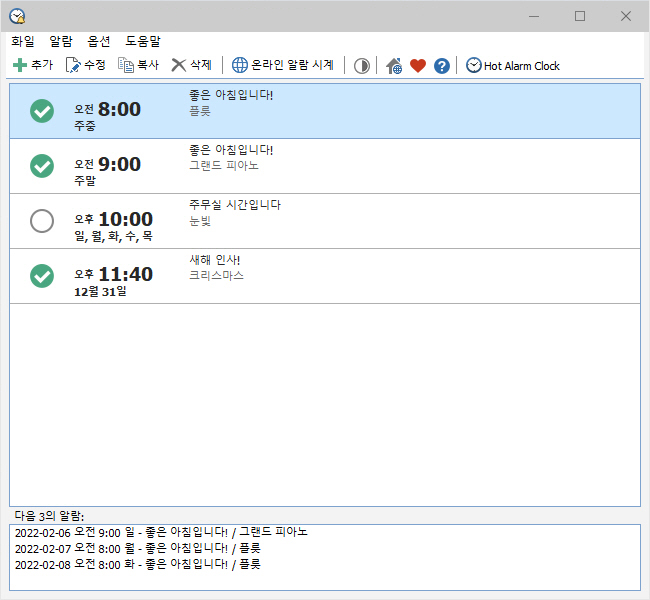Click the 그랜드 피아노 sound name in the 9:00 alarm row
The height and width of the screenshot is (600, 650).
click(224, 166)
